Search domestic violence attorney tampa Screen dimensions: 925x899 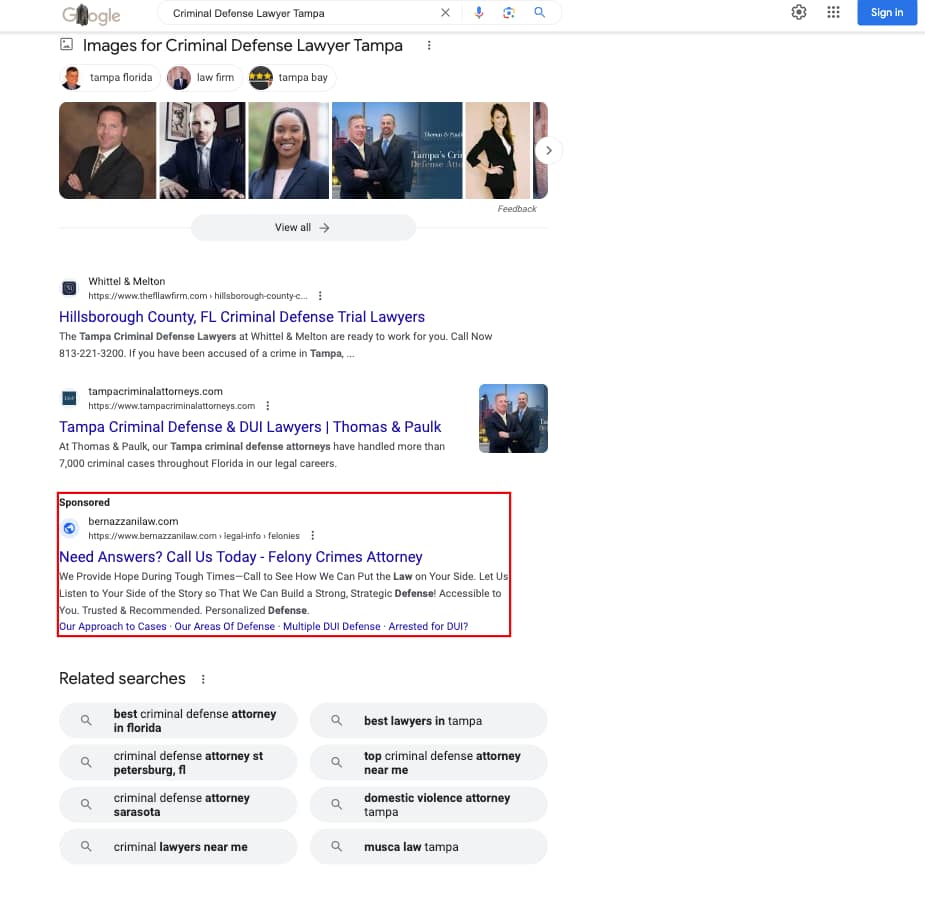click(429, 805)
